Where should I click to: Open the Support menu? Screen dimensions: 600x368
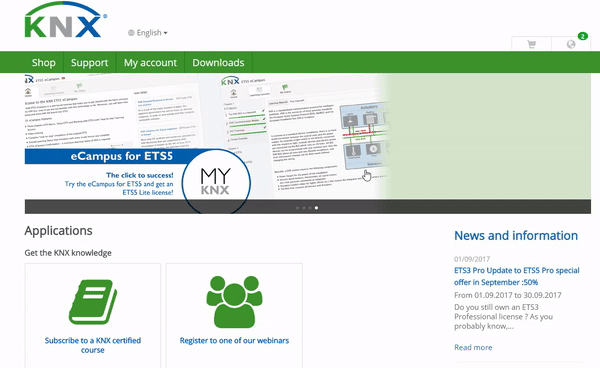pyautogui.click(x=90, y=62)
